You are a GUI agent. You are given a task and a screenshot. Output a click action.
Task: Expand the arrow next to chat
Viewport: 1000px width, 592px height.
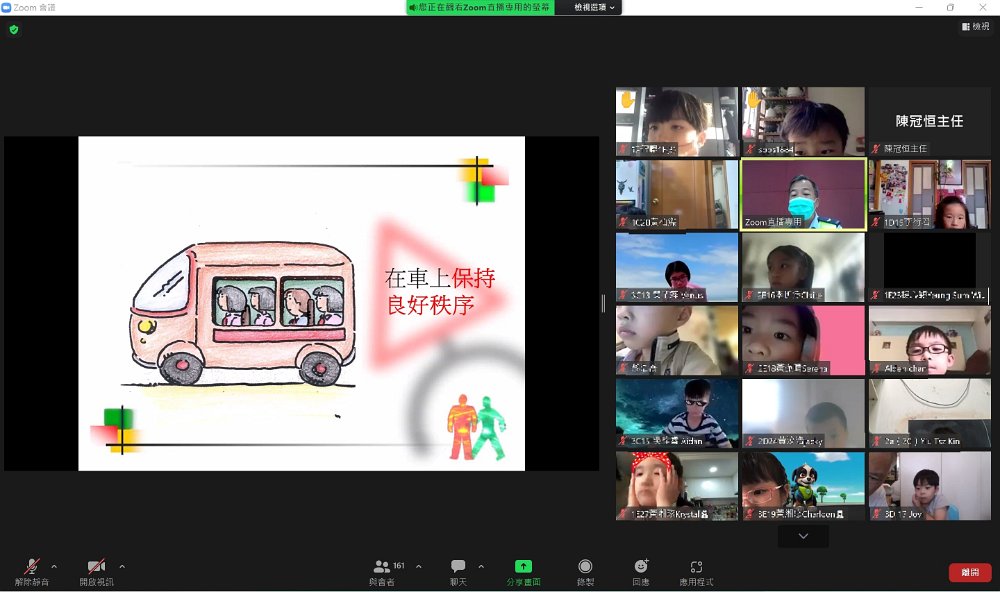click(481, 566)
